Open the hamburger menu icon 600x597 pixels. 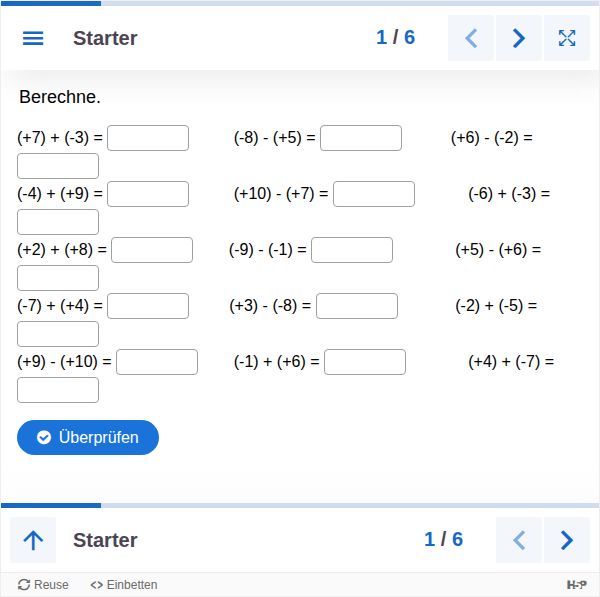(33, 38)
